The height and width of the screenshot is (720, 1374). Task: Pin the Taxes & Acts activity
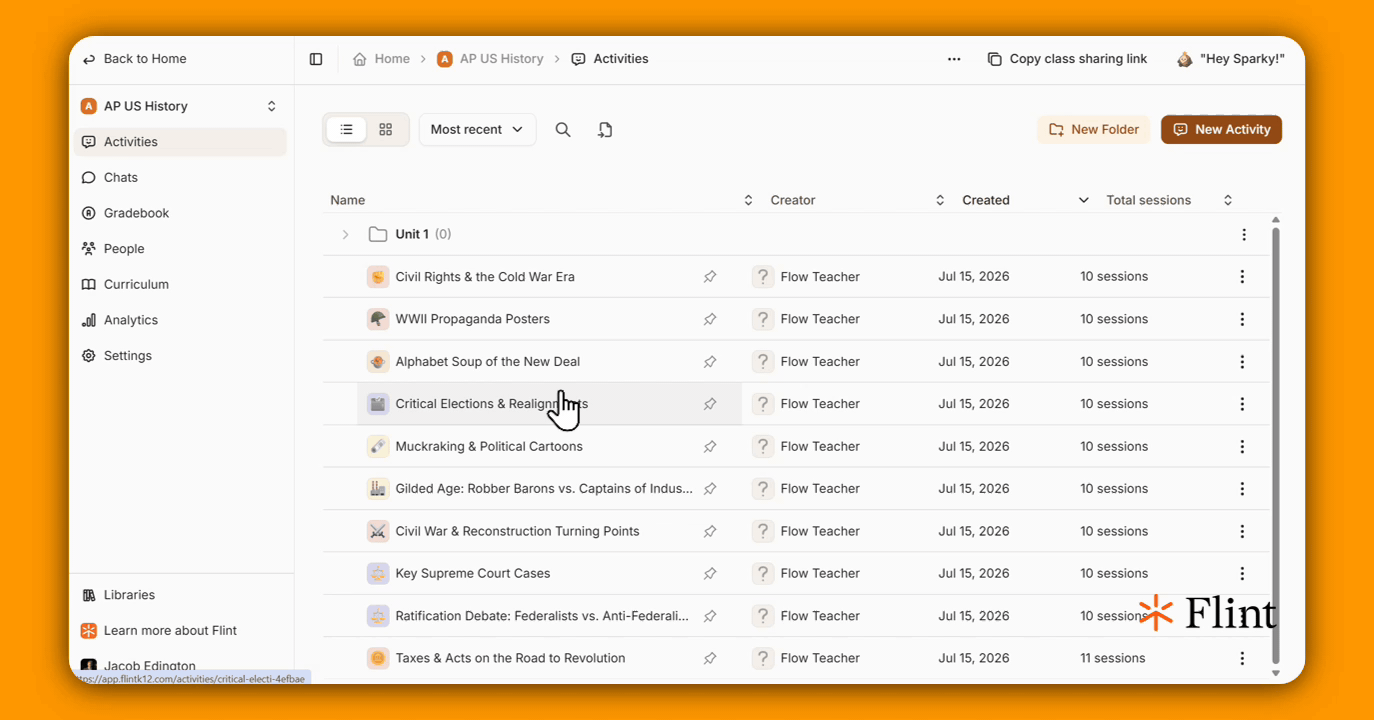[x=710, y=659]
